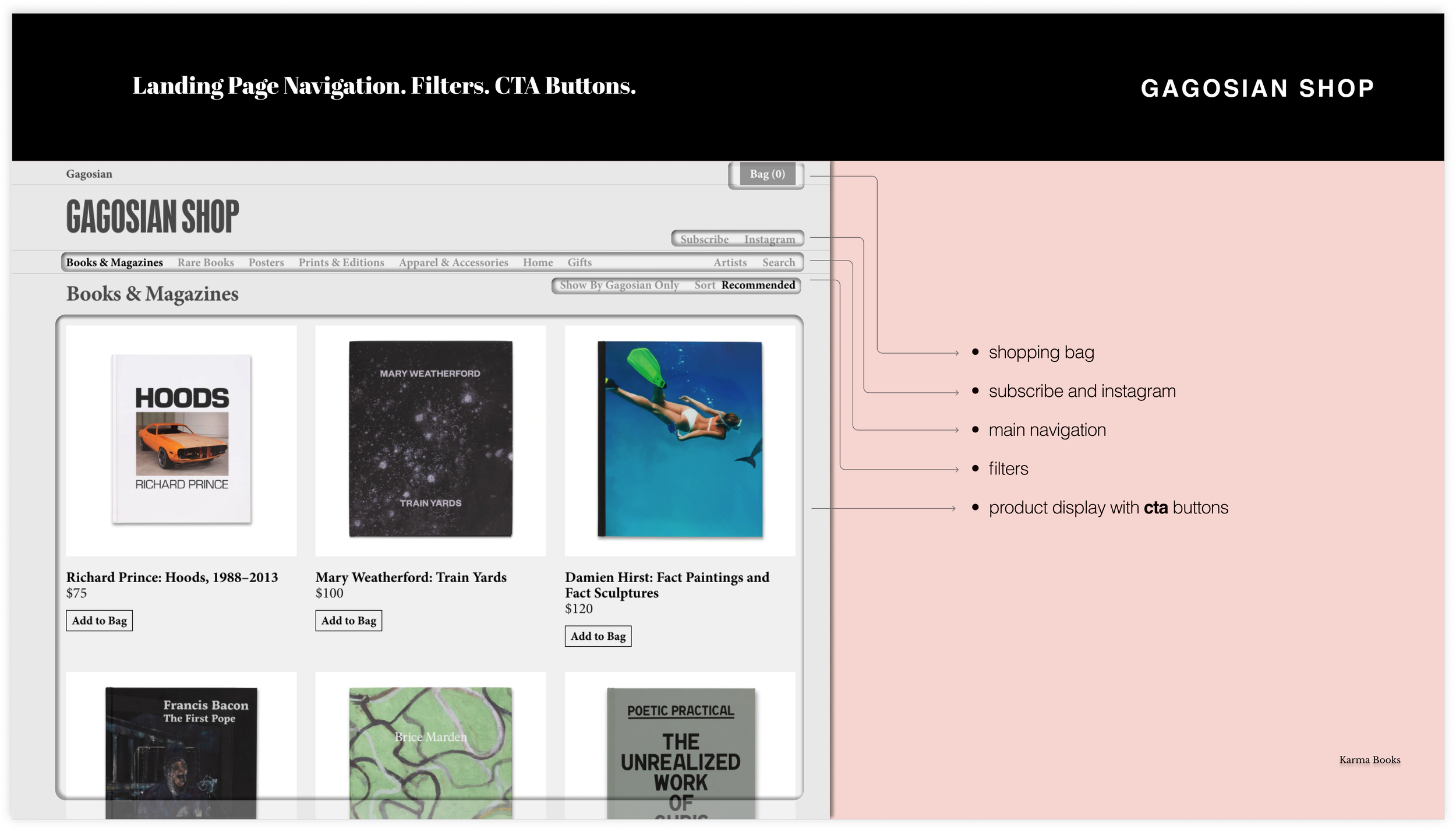Go to the Gifts category
This screenshot has width=1456, height=831.
click(x=579, y=263)
